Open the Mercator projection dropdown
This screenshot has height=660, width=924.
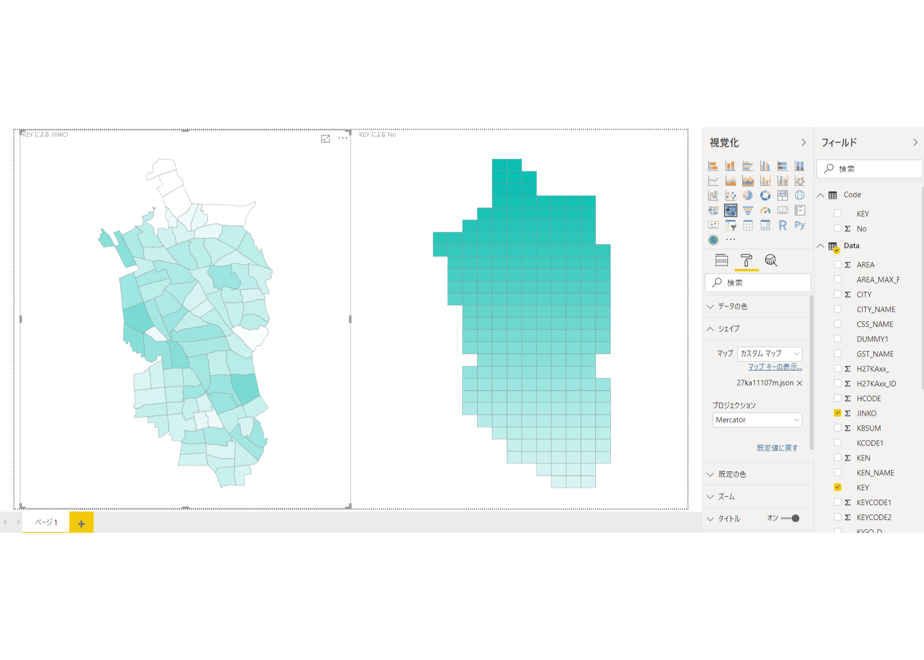(x=757, y=420)
